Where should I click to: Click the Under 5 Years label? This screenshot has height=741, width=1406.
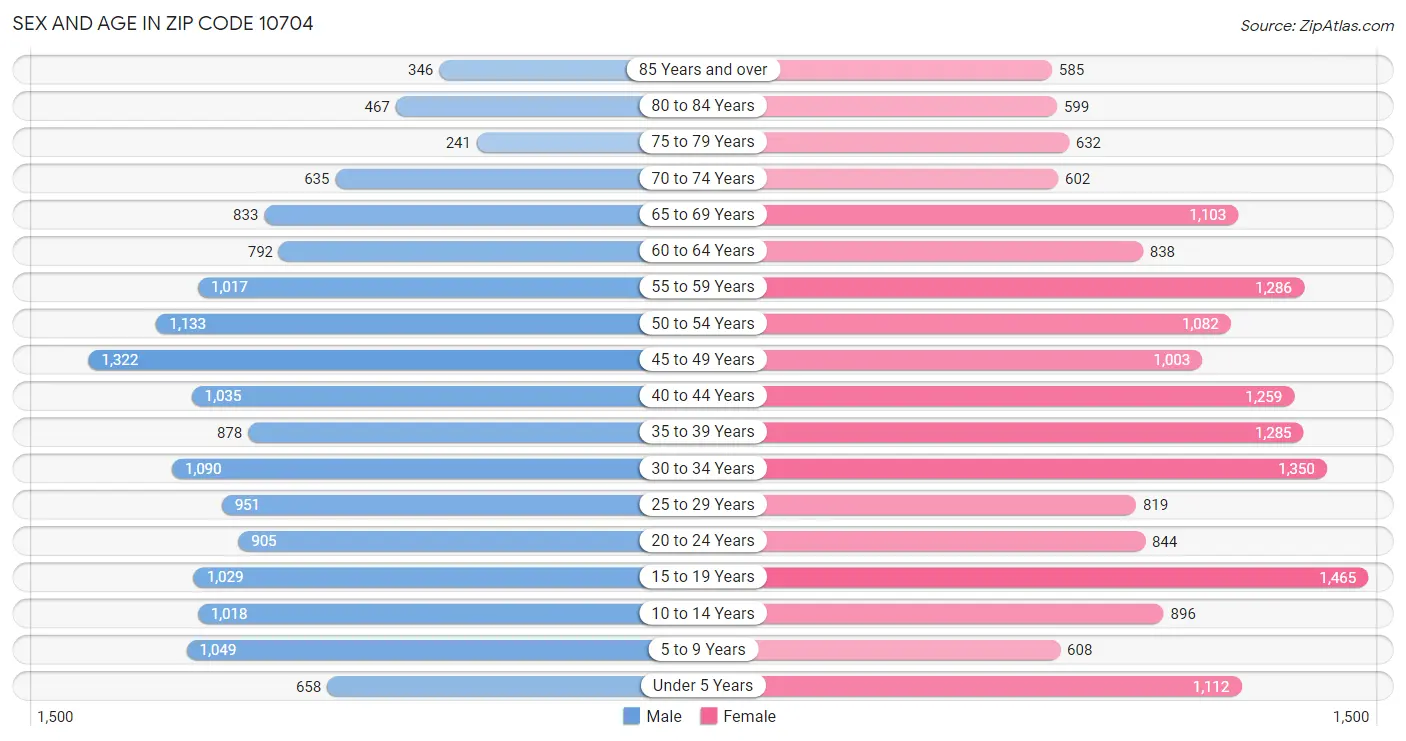click(x=703, y=686)
